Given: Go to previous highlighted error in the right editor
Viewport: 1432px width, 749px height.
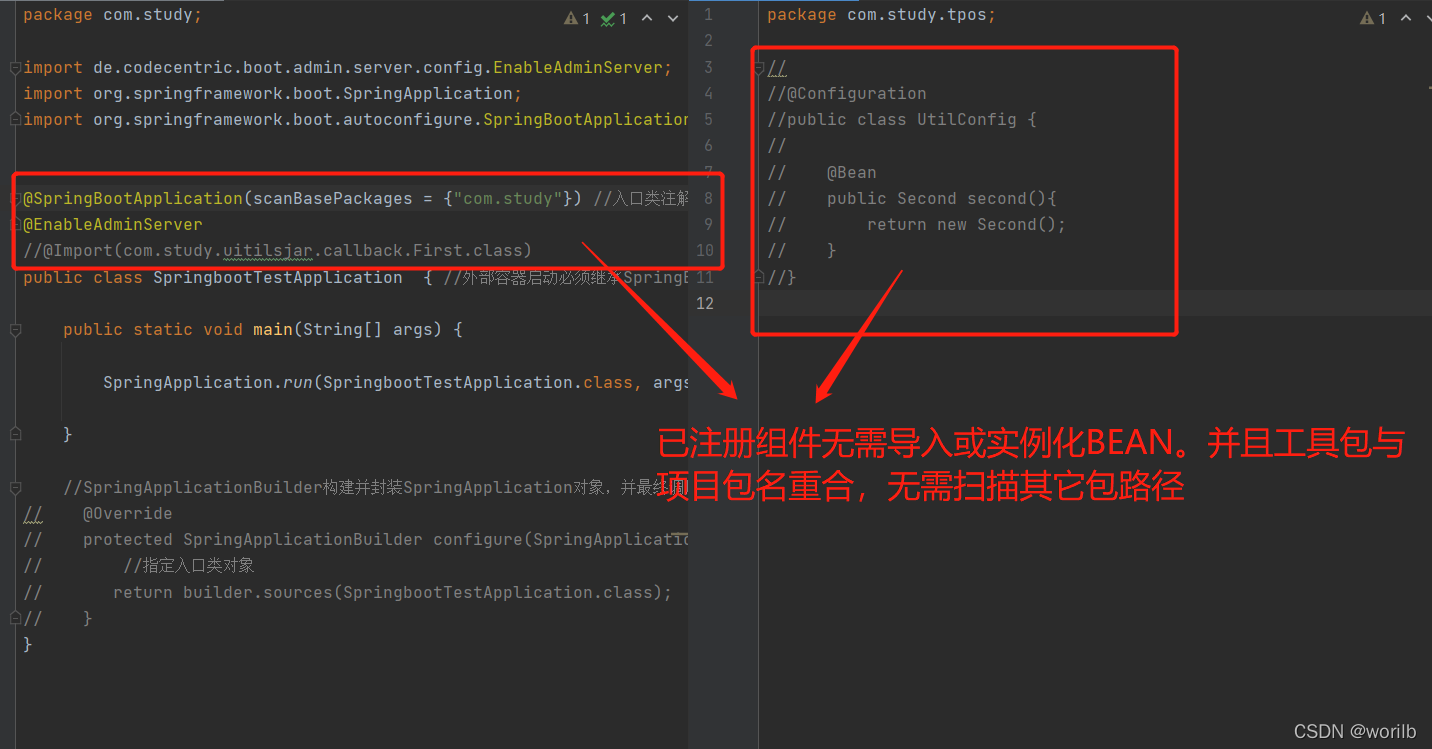Looking at the screenshot, I should (x=1407, y=18).
